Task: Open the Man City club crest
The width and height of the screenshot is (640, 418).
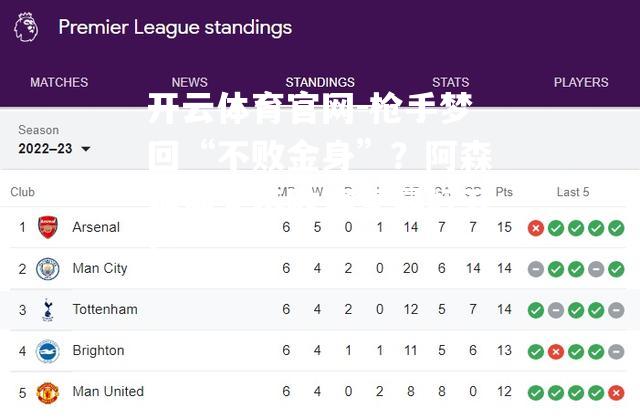Action: pos(48,269)
